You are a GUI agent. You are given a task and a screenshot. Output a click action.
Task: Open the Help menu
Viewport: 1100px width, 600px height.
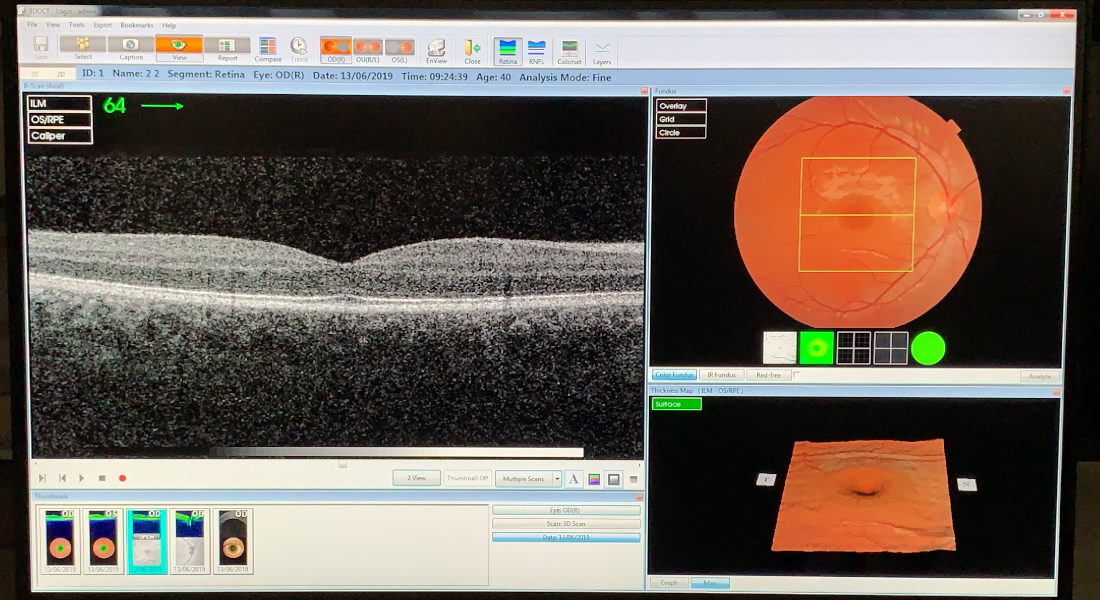point(169,25)
